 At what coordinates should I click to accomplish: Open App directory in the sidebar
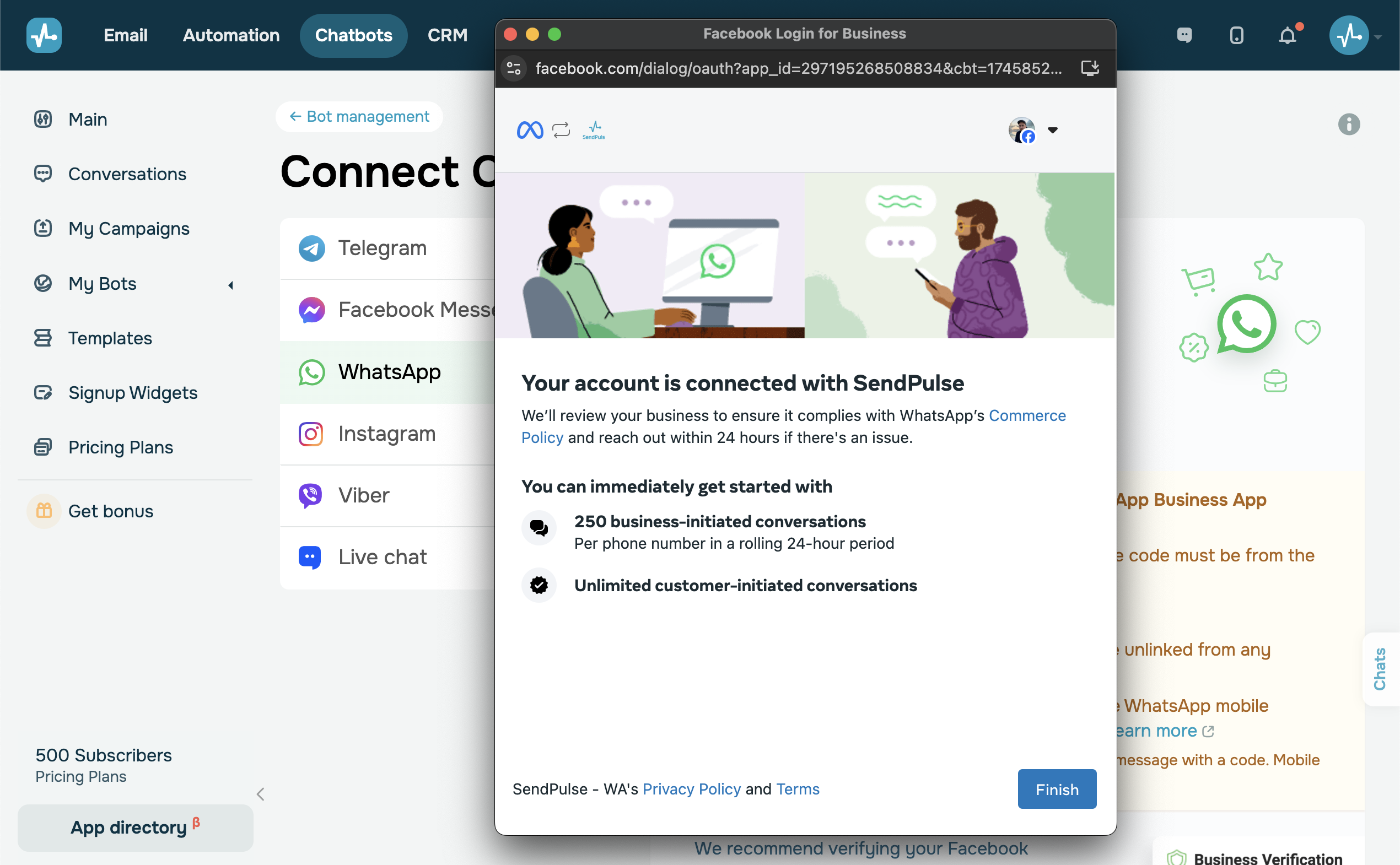pyautogui.click(x=135, y=827)
